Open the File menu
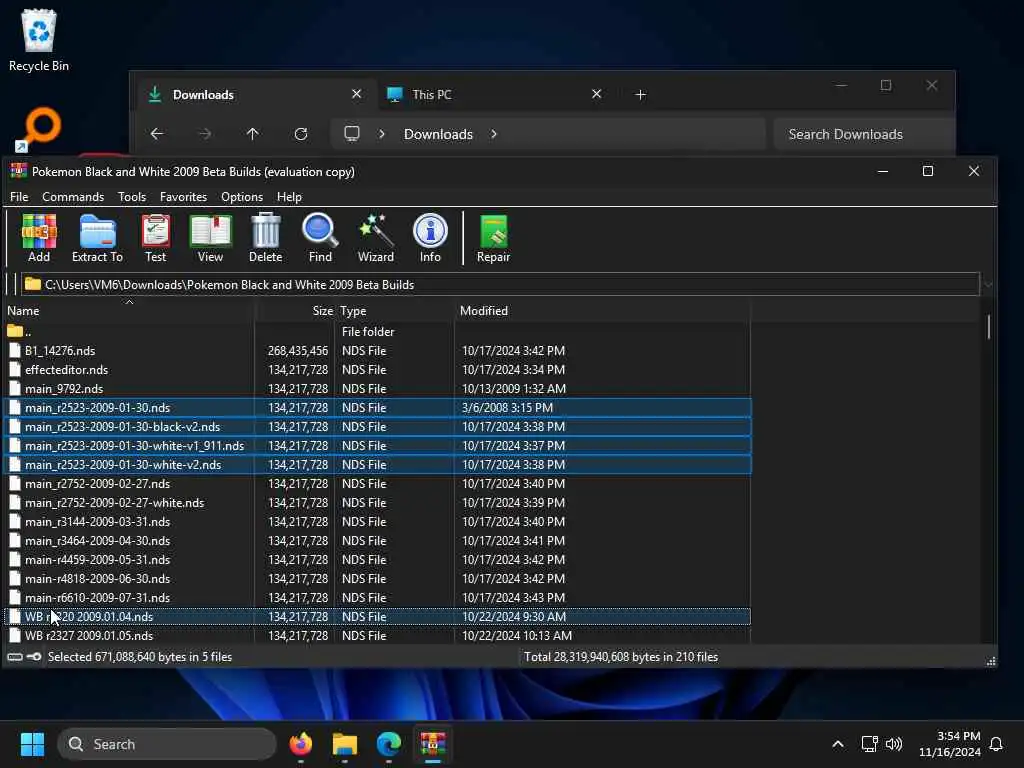This screenshot has width=1024, height=768. pos(19,197)
